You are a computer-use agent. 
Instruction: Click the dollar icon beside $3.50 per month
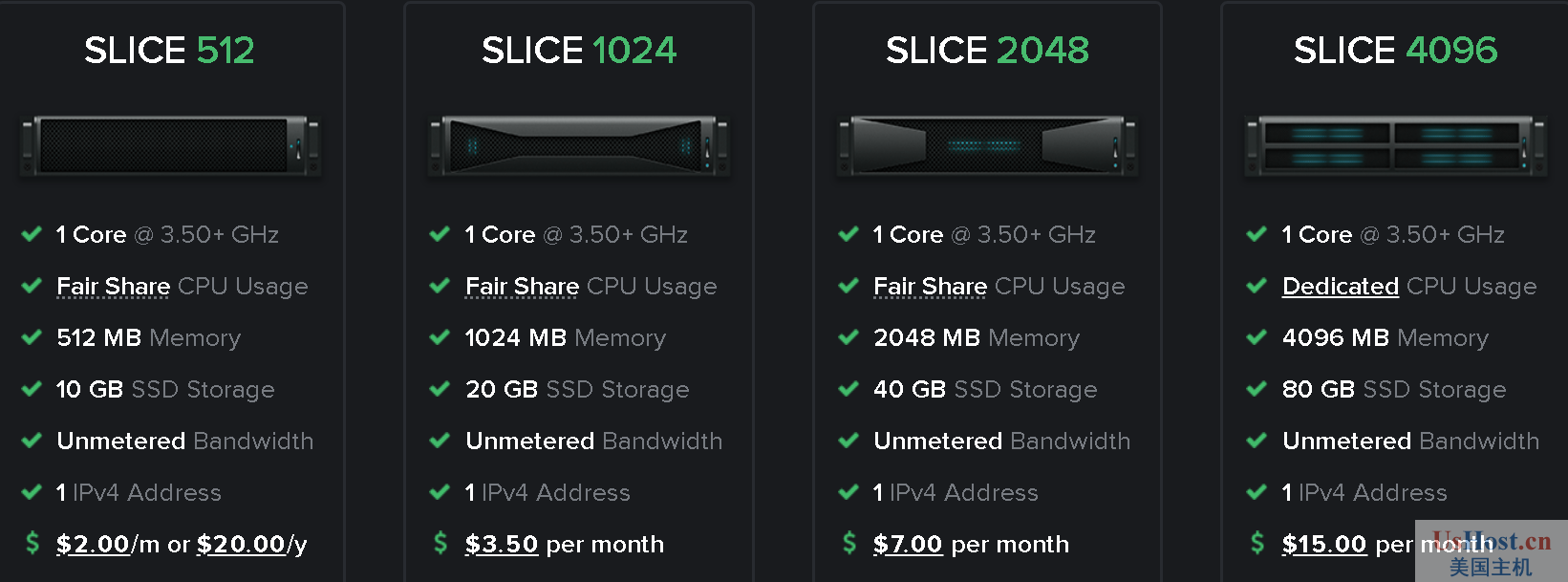pos(440,543)
